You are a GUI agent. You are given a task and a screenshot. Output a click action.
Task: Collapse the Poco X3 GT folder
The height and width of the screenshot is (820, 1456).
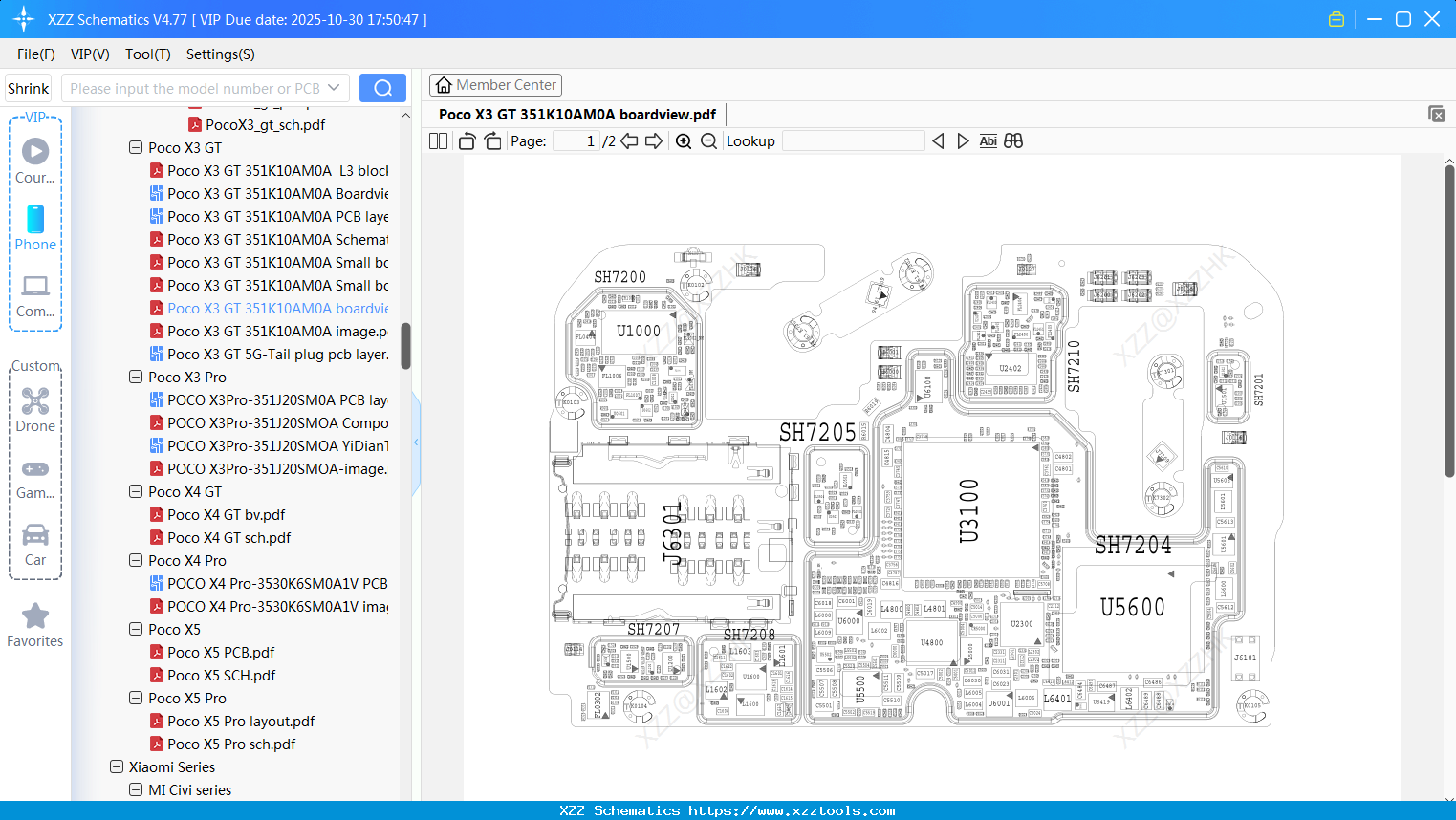tap(136, 148)
